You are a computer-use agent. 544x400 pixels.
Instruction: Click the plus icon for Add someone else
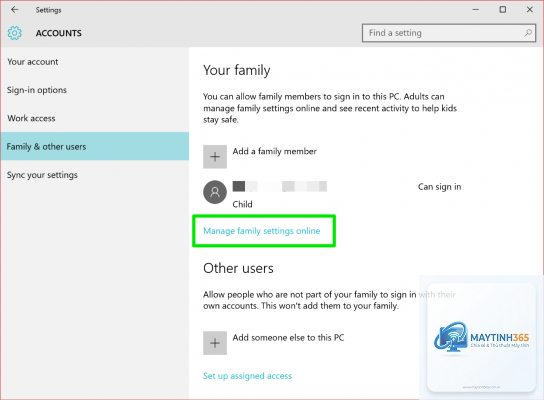click(x=215, y=343)
